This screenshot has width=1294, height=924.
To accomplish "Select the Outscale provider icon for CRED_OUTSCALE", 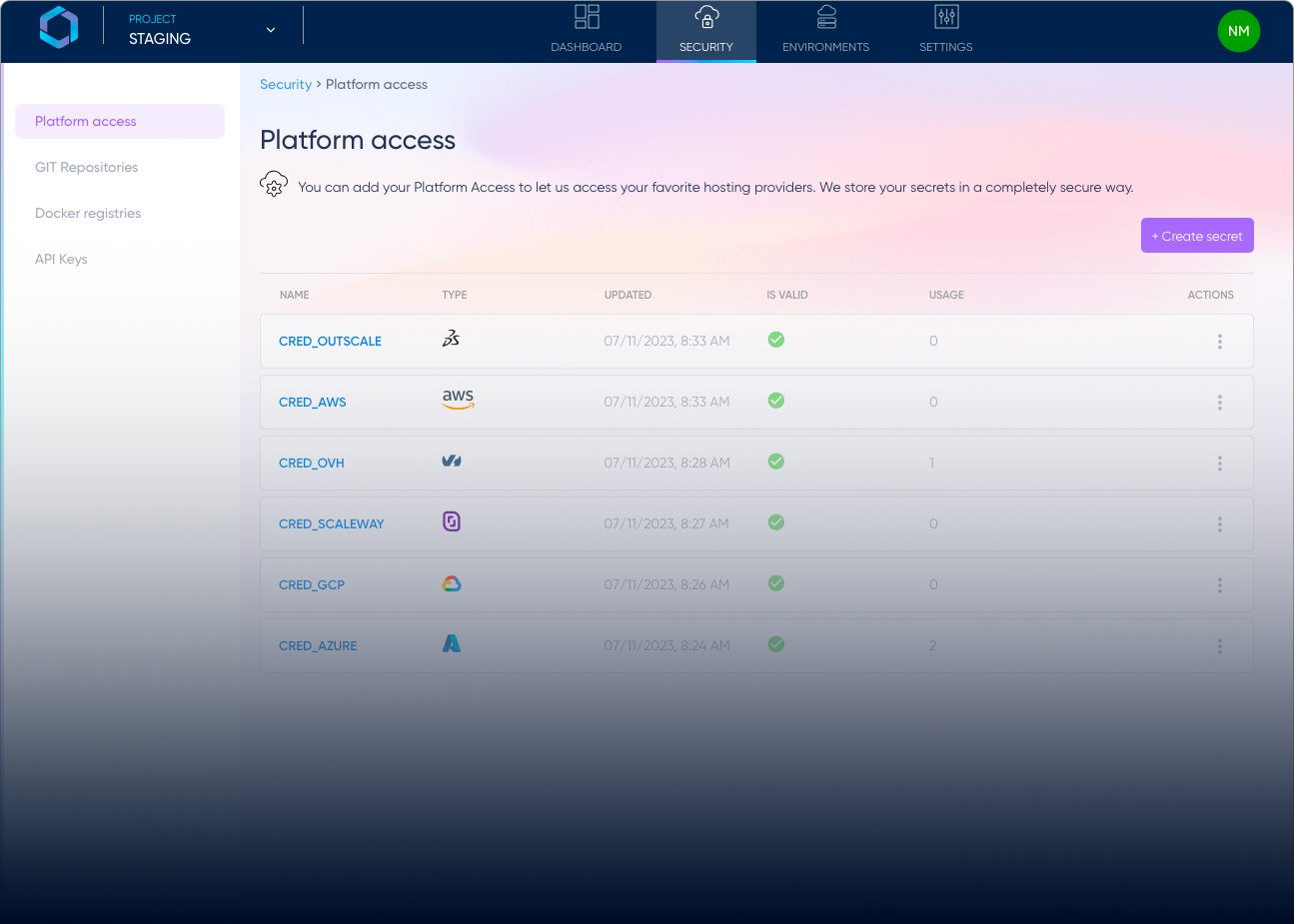I will tap(451, 340).
